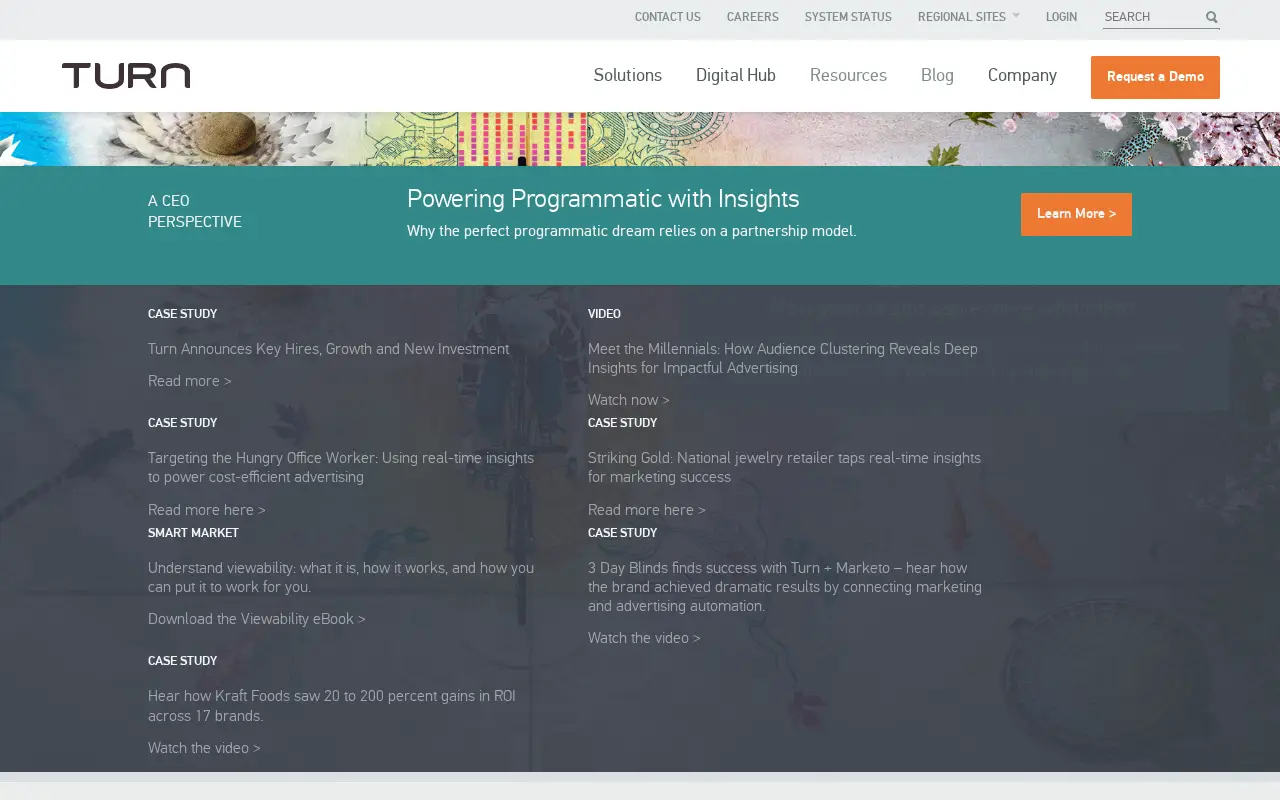Click the partnership model subtitle text

pos(631,231)
